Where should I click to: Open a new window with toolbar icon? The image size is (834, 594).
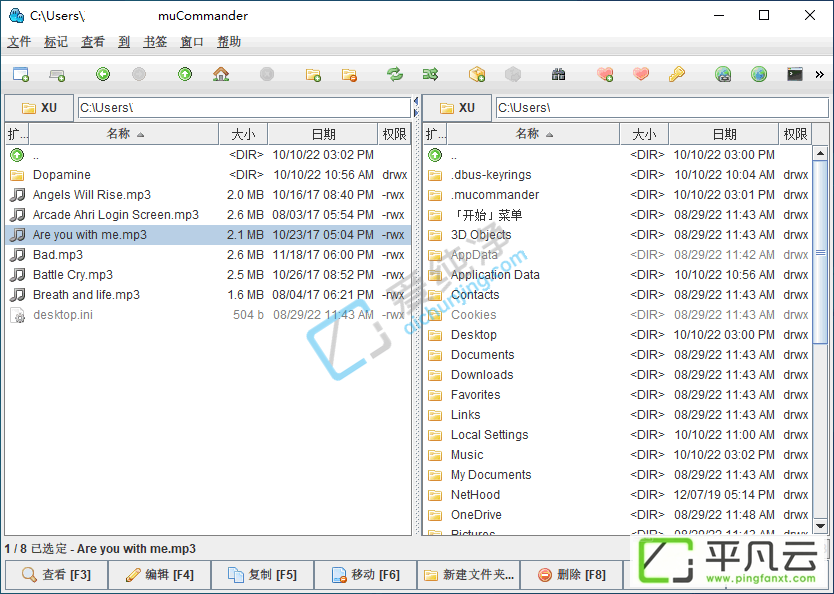point(21,74)
